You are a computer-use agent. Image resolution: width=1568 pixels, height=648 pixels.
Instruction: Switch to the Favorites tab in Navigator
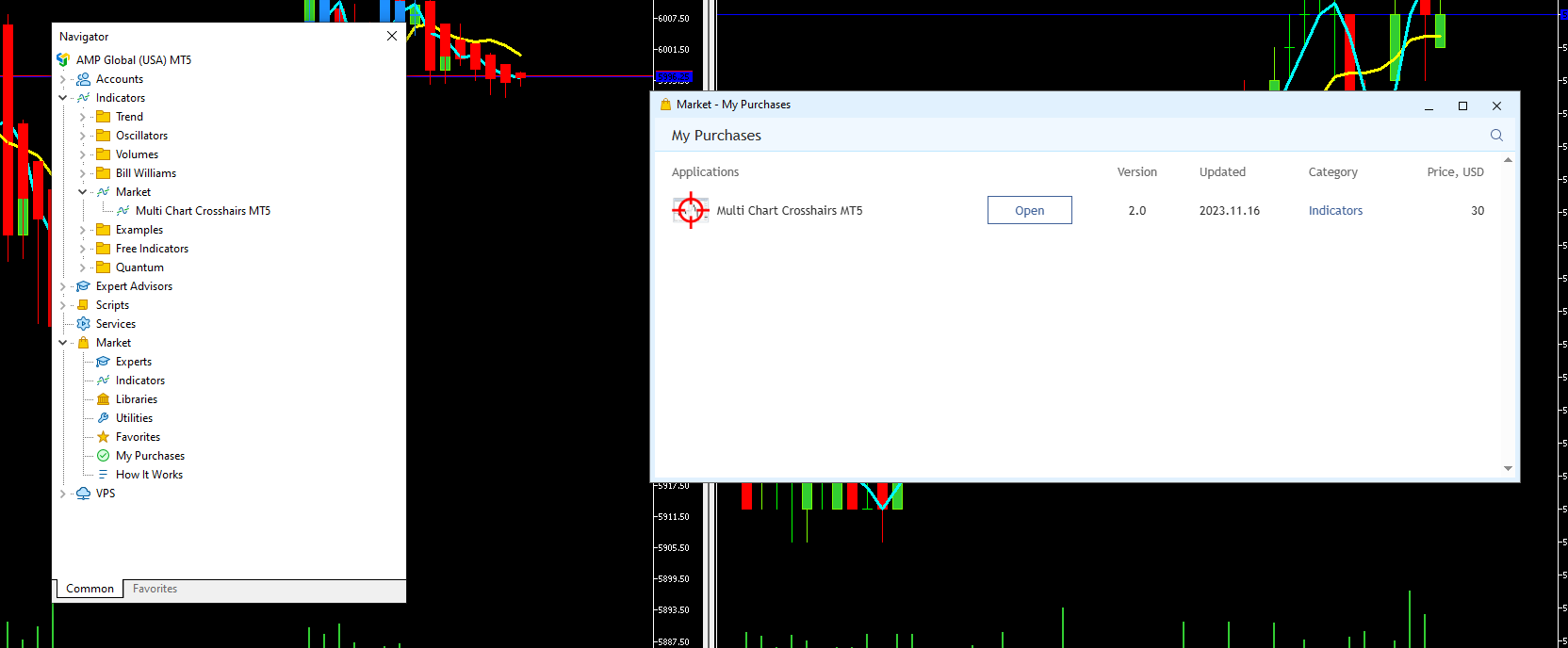point(155,589)
